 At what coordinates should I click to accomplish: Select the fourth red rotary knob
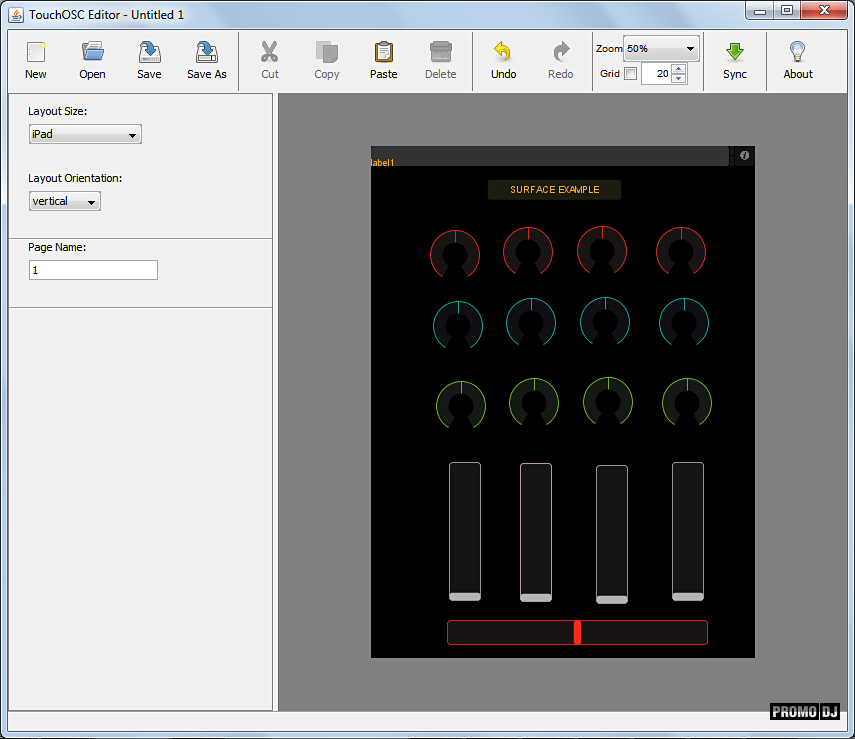681,251
